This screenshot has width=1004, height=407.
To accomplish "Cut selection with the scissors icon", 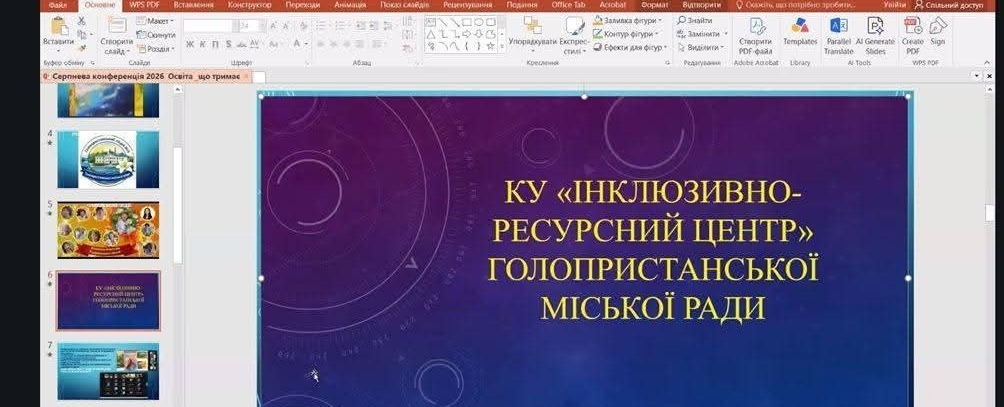I will click(81, 21).
